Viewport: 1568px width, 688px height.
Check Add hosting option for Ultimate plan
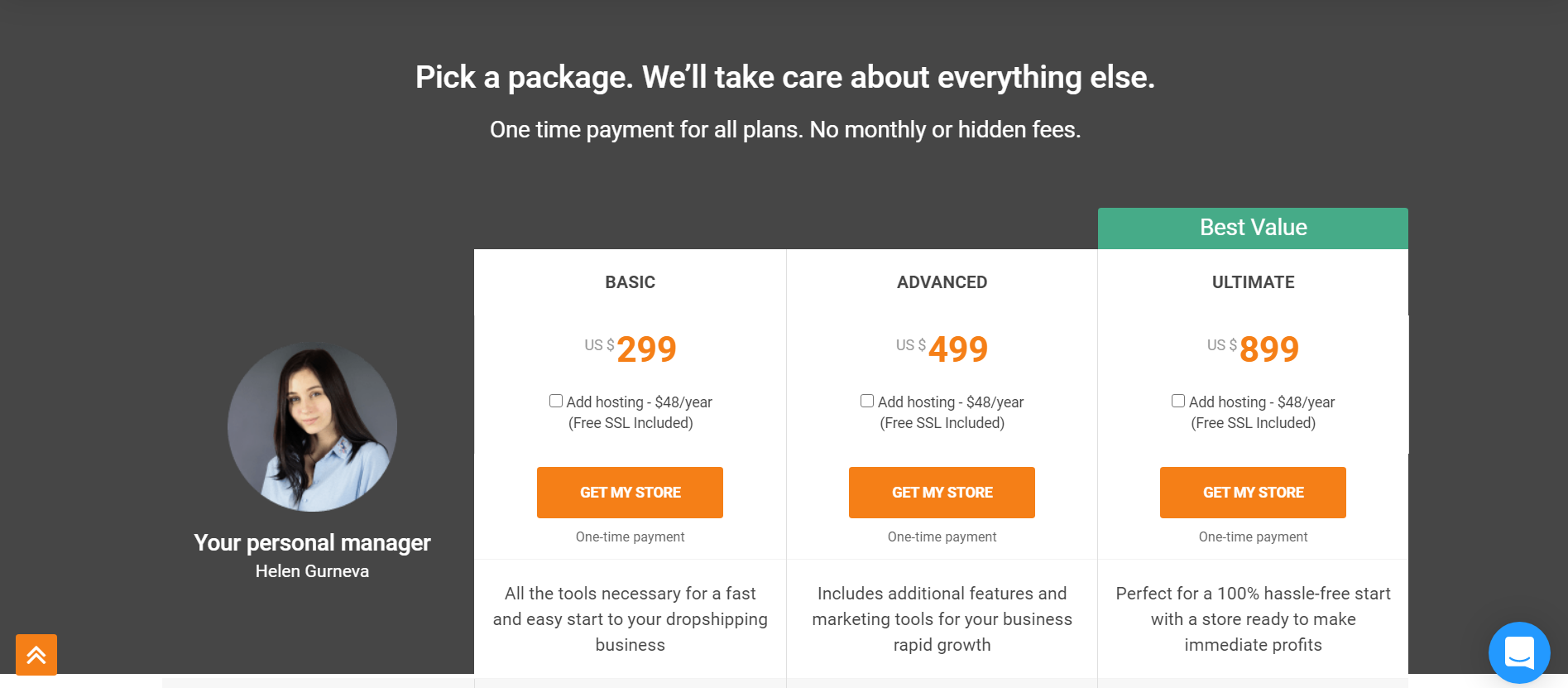click(x=1178, y=401)
